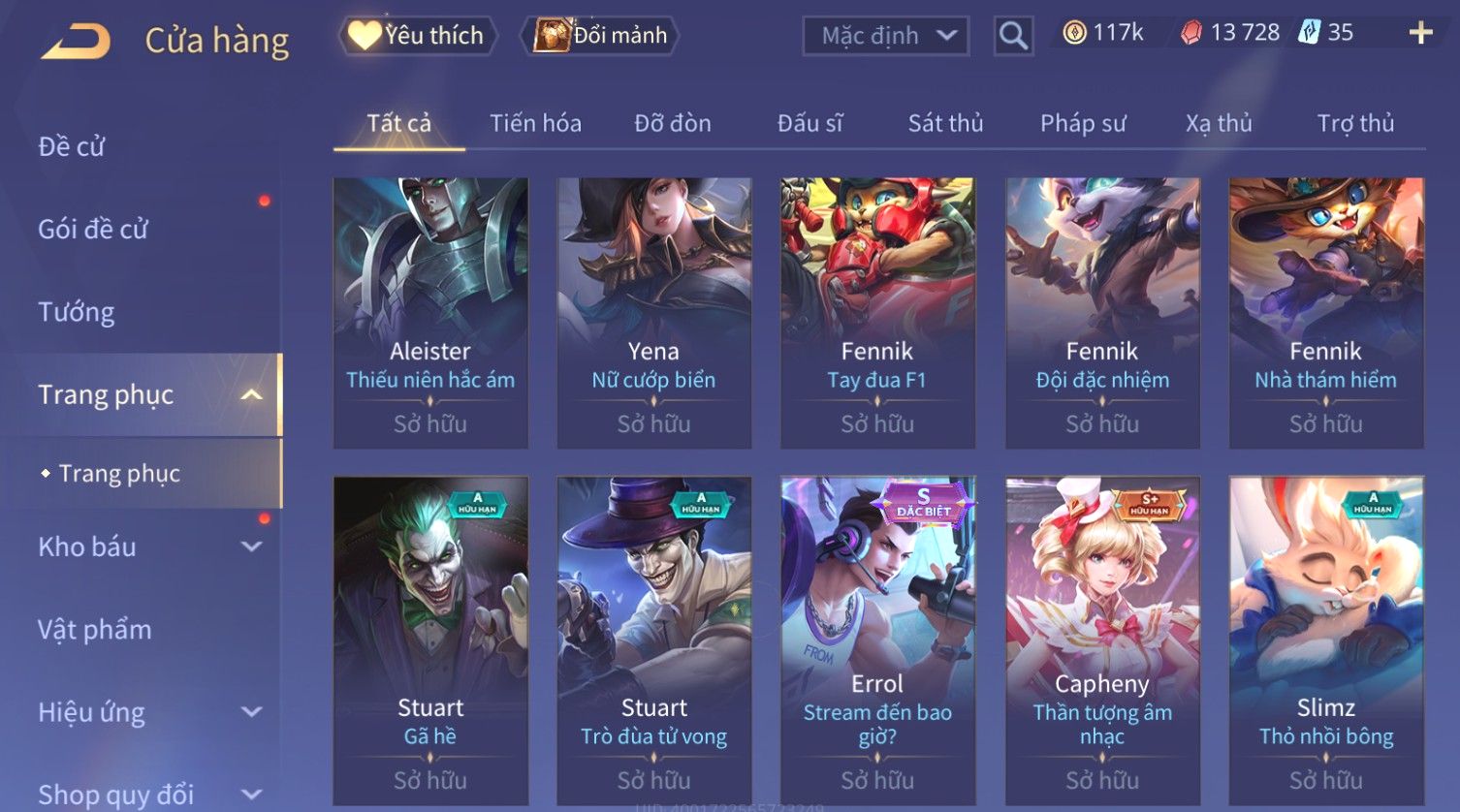Viewport: 1460px width, 812px height.
Task: Click the gold coin icon showing 117k
Action: (1074, 33)
